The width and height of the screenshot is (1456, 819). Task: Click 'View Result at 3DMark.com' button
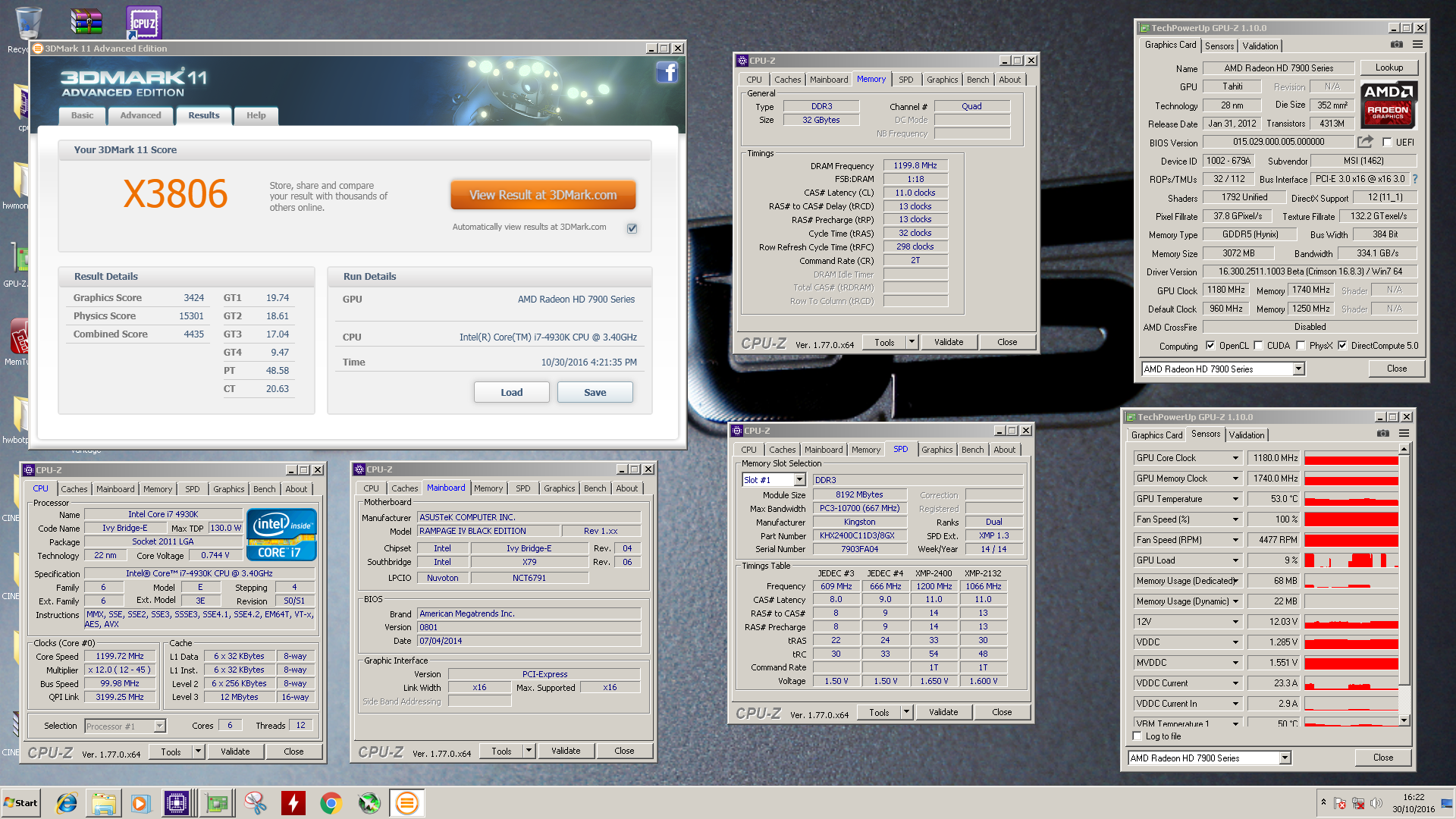[543, 195]
